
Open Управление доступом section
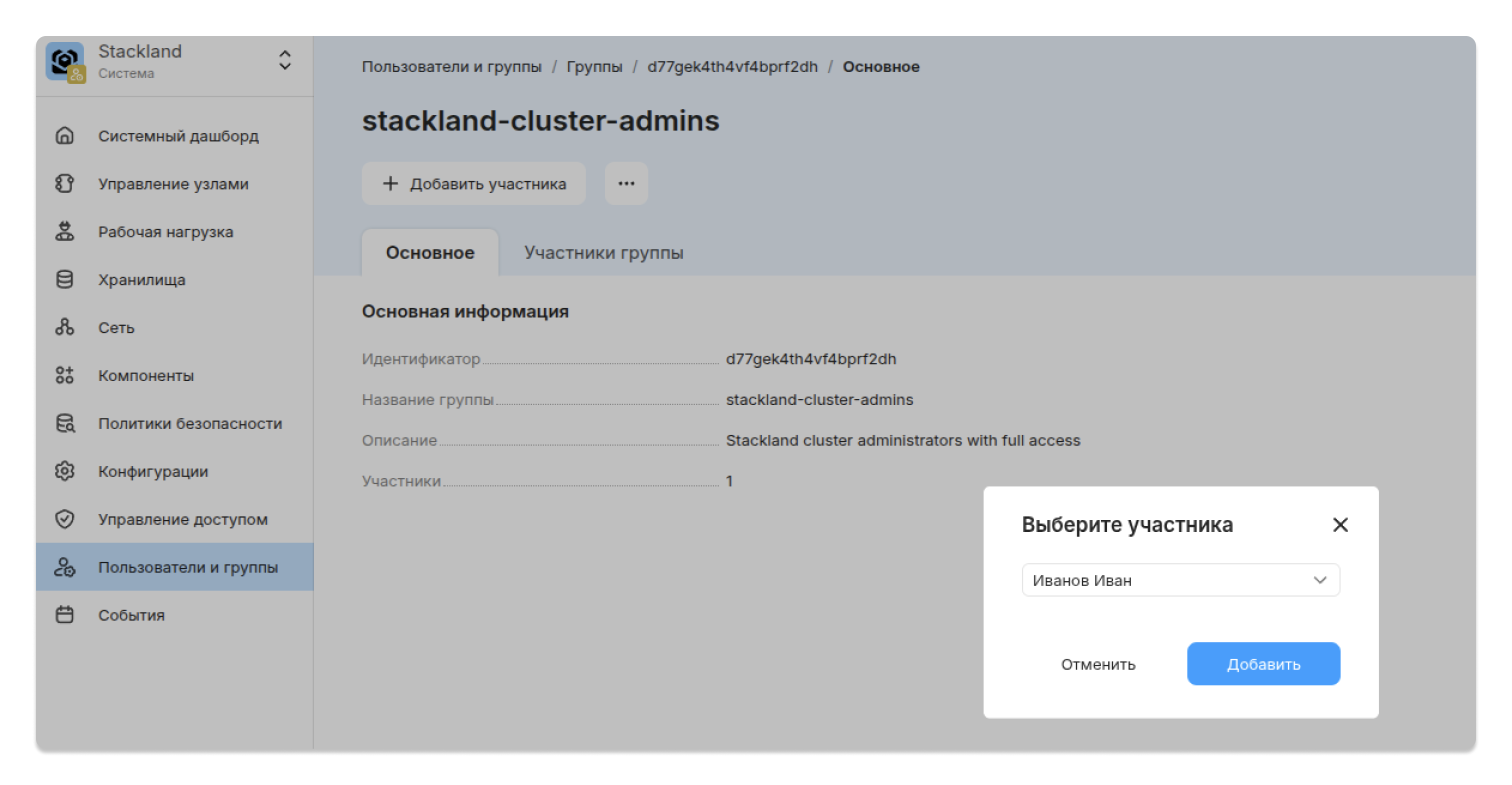174,519
